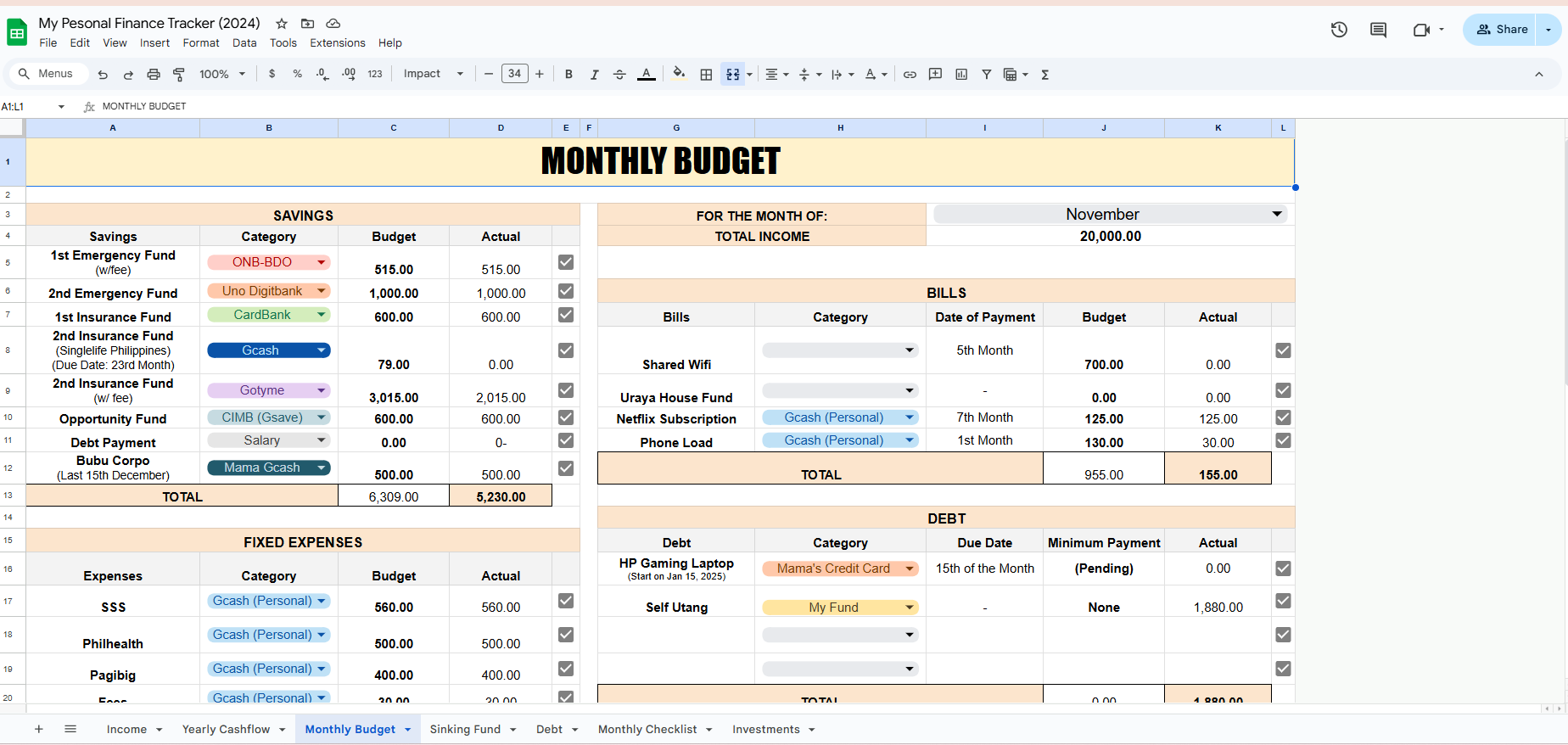Click the Print icon
The width and height of the screenshot is (1568, 745).
click(154, 75)
